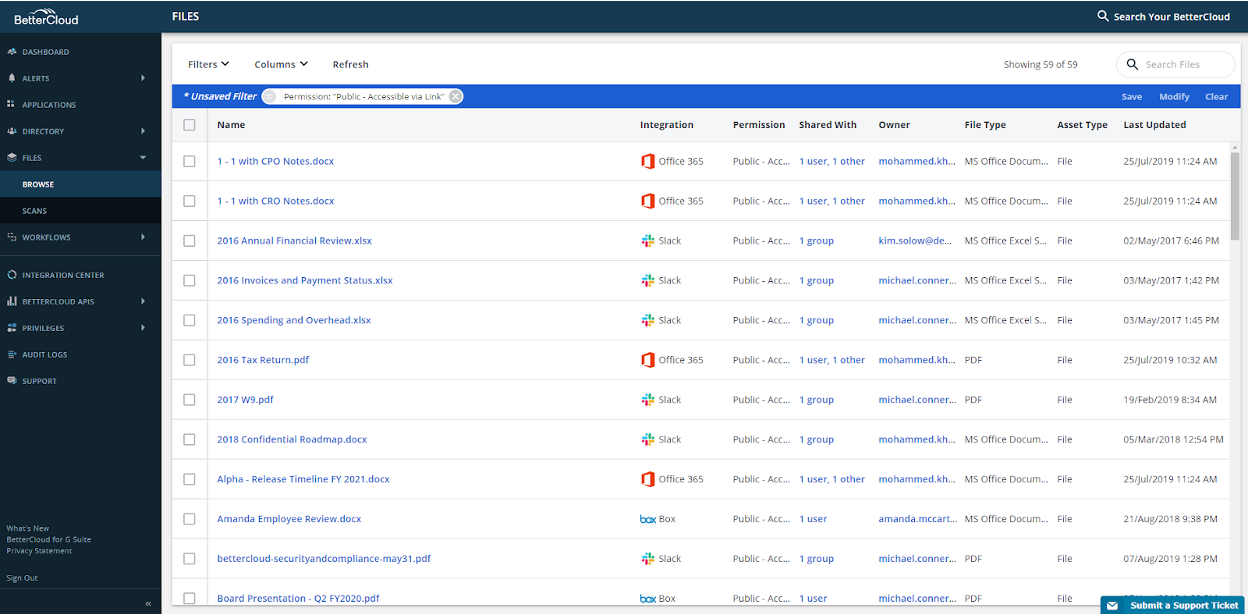1248x614 pixels.
Task: Click Box icon for Amanda Employee Review
Action: [648, 519]
